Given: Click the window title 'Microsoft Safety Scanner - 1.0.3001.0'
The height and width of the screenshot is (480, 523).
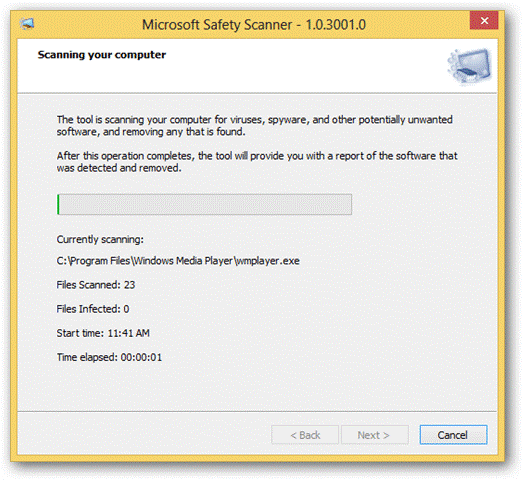Looking at the screenshot, I should (254, 24).
